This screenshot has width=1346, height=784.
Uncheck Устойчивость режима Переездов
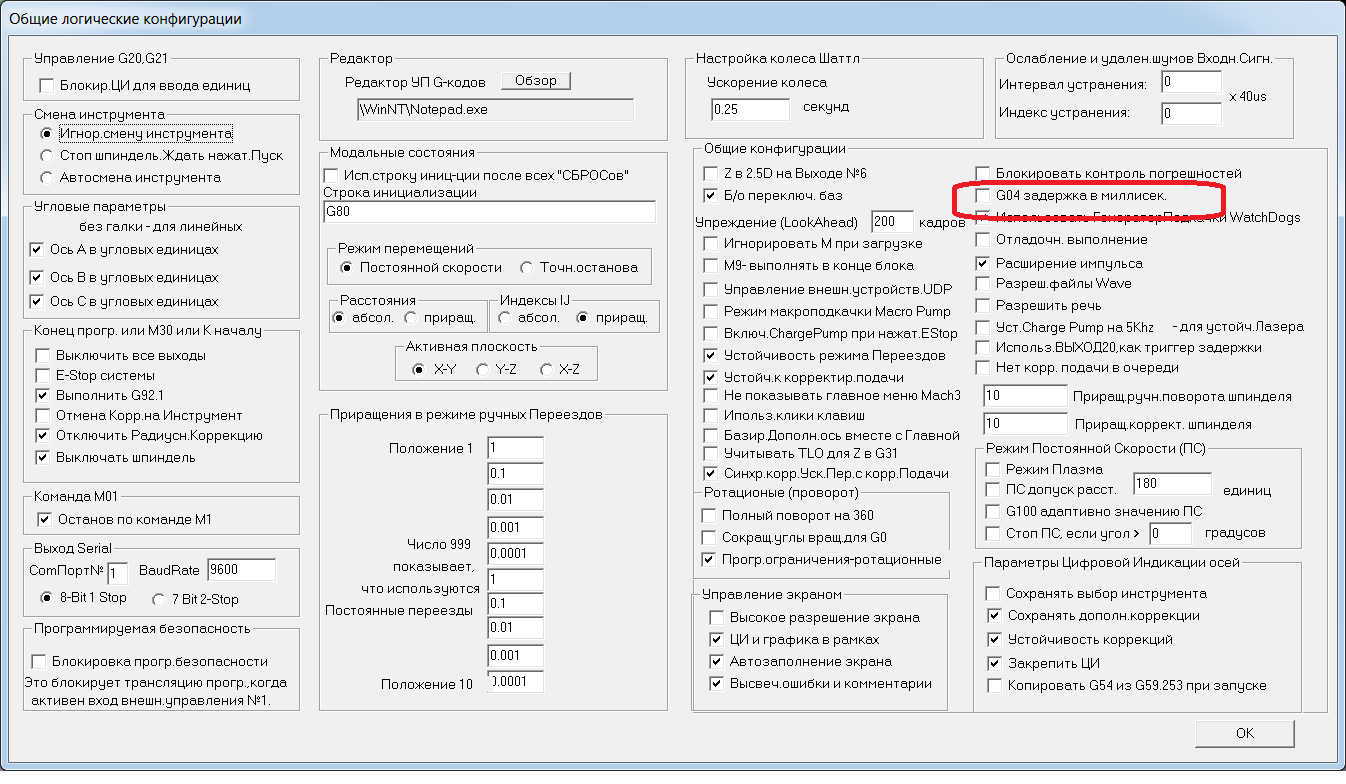point(711,354)
